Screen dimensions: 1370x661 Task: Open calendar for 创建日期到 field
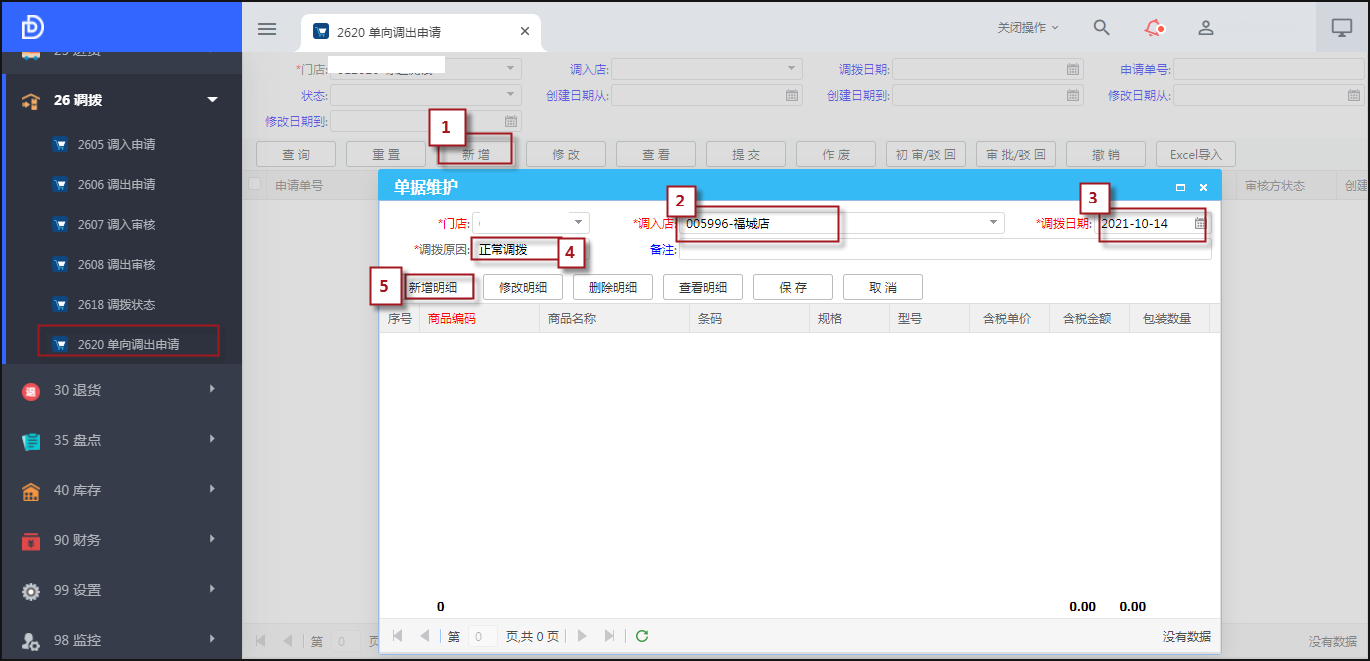click(1072, 95)
